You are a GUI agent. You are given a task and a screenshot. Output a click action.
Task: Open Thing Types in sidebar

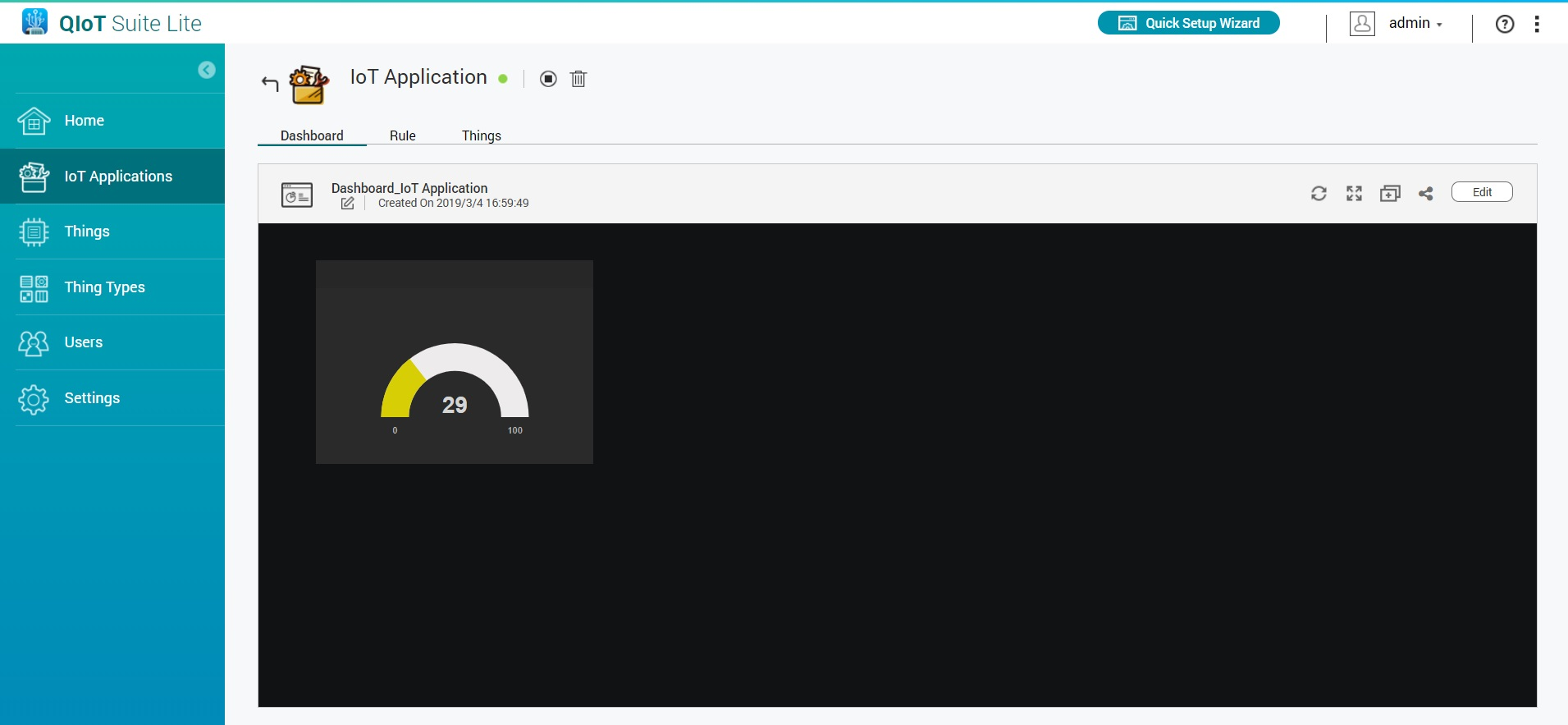tap(104, 287)
